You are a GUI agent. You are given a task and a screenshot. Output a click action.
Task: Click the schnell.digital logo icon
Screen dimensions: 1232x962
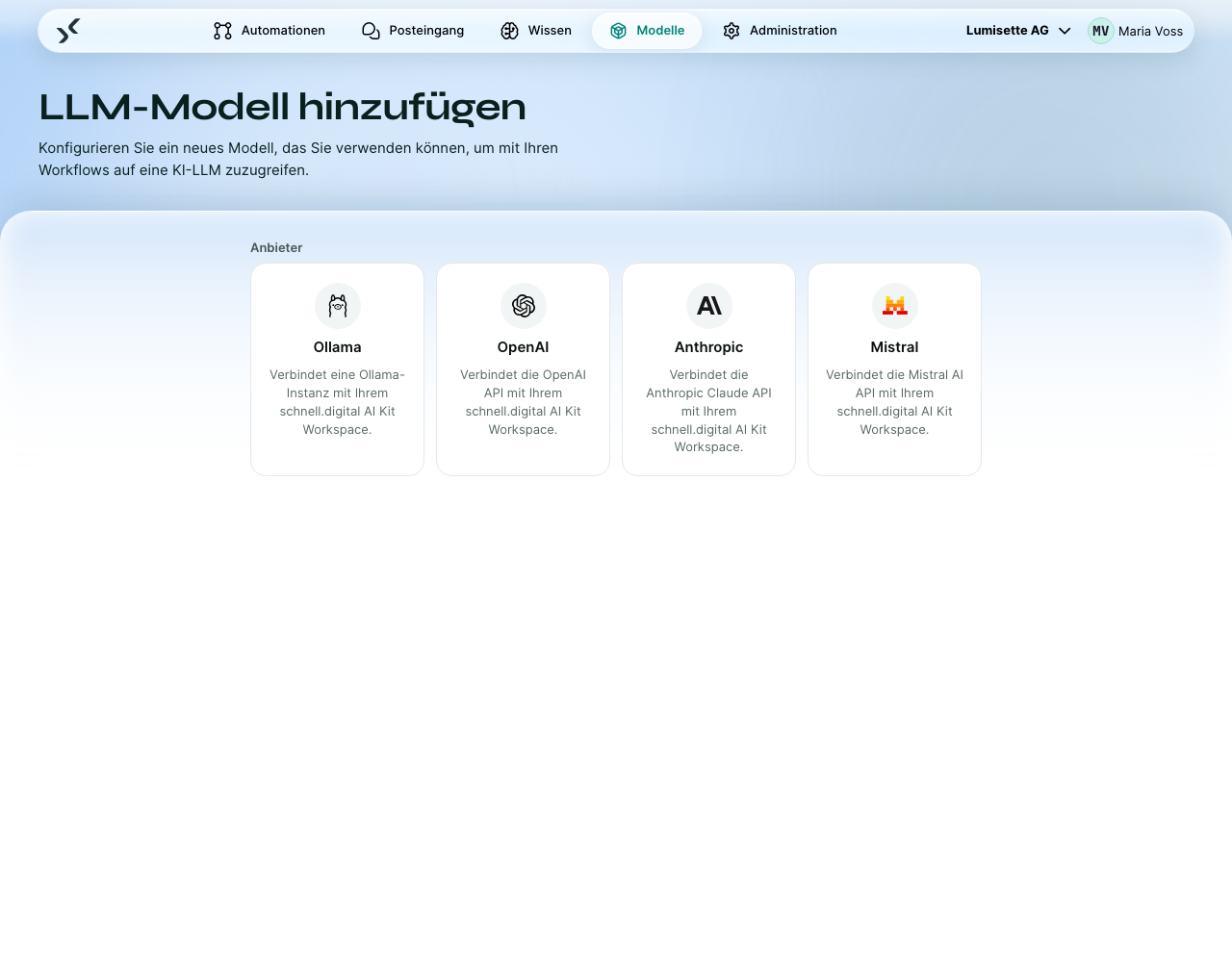(x=68, y=31)
